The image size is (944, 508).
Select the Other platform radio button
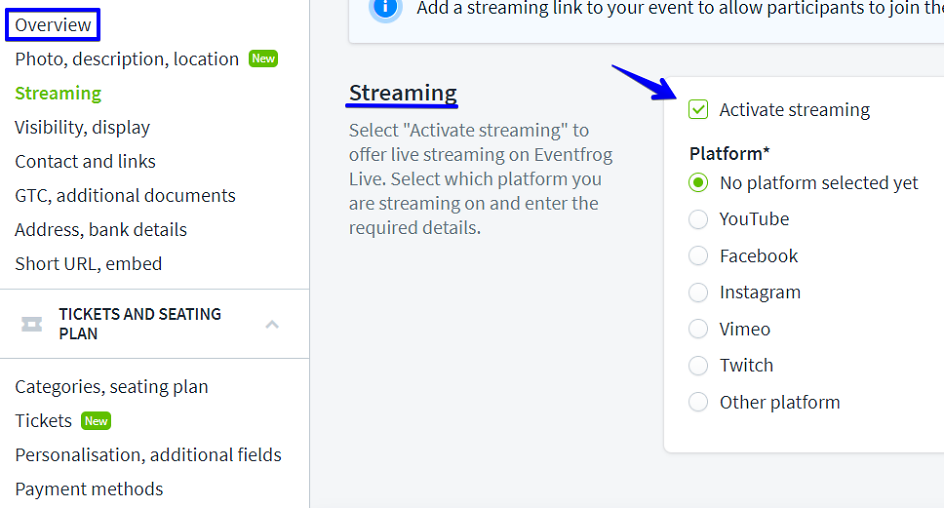(x=698, y=403)
